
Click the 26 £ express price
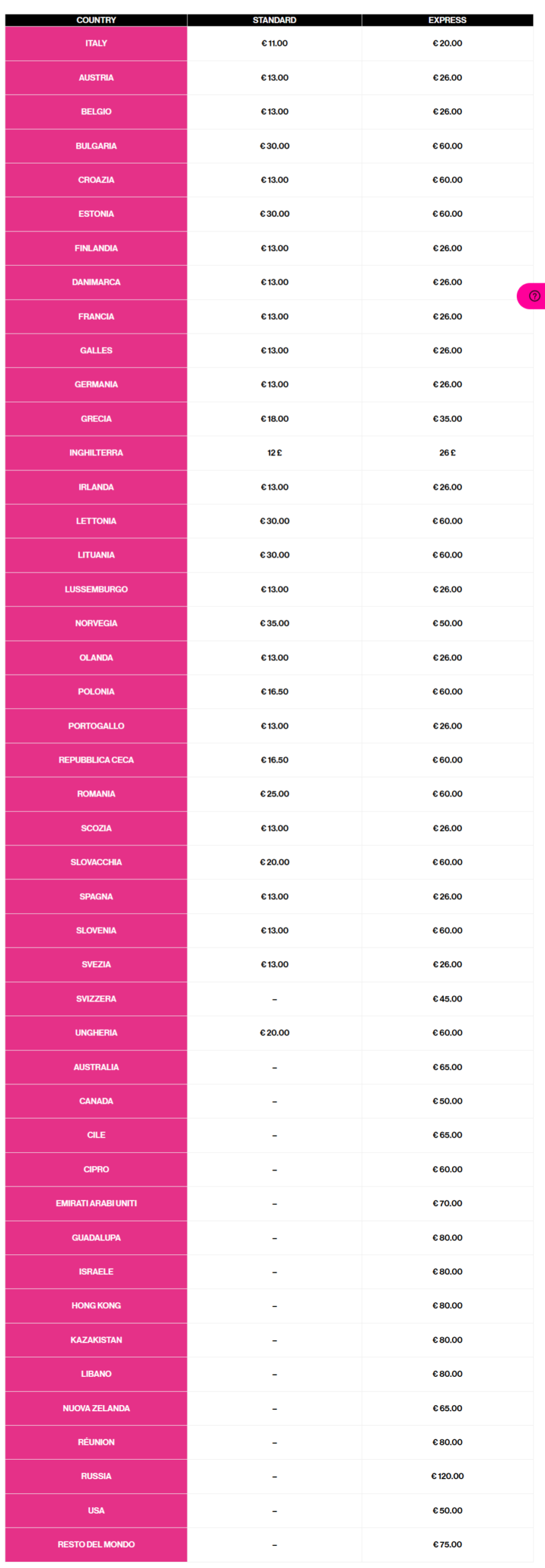point(447,453)
